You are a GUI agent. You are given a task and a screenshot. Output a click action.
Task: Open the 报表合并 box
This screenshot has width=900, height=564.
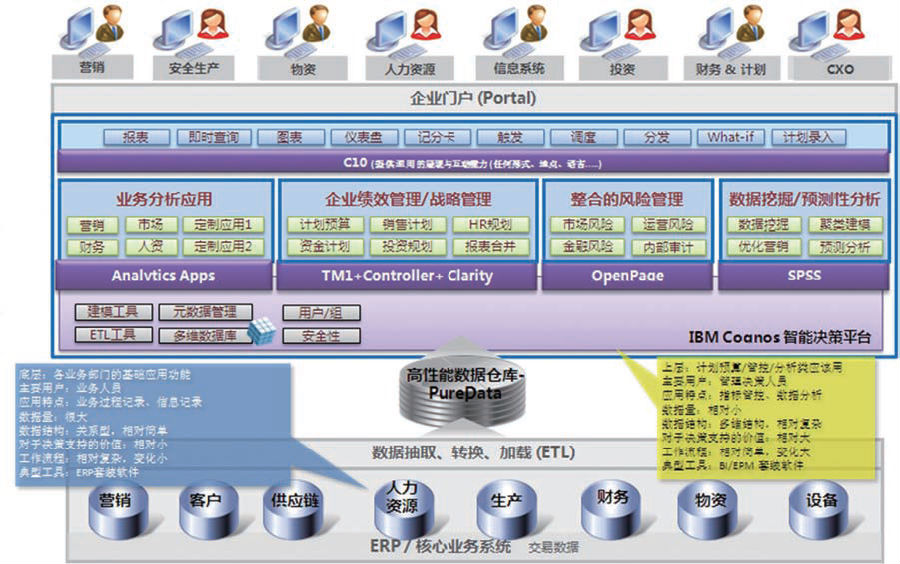490,247
